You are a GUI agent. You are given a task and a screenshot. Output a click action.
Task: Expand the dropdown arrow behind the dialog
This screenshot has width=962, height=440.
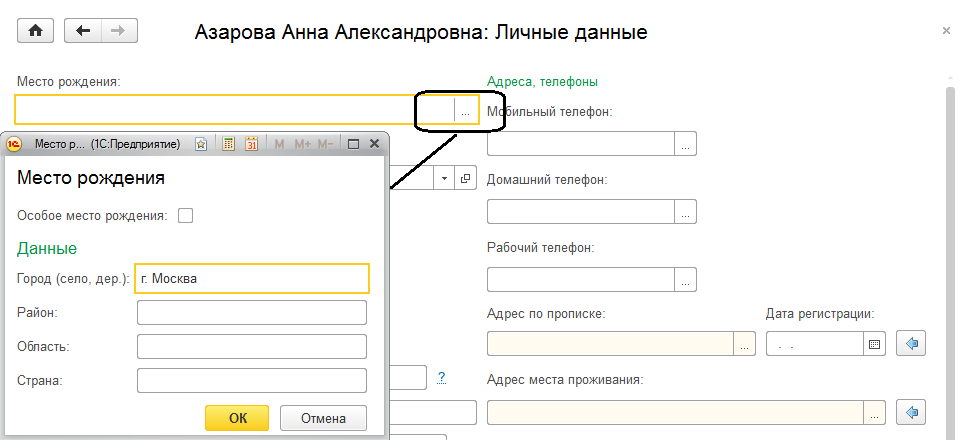(x=445, y=178)
